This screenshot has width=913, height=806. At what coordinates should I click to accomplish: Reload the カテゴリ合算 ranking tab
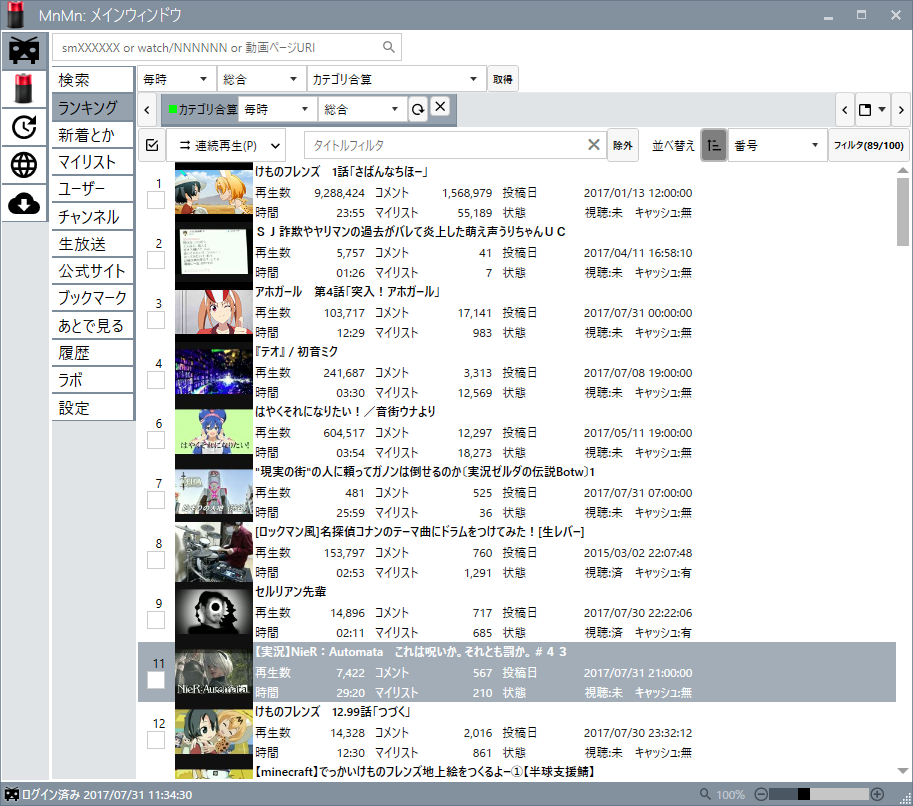click(417, 109)
